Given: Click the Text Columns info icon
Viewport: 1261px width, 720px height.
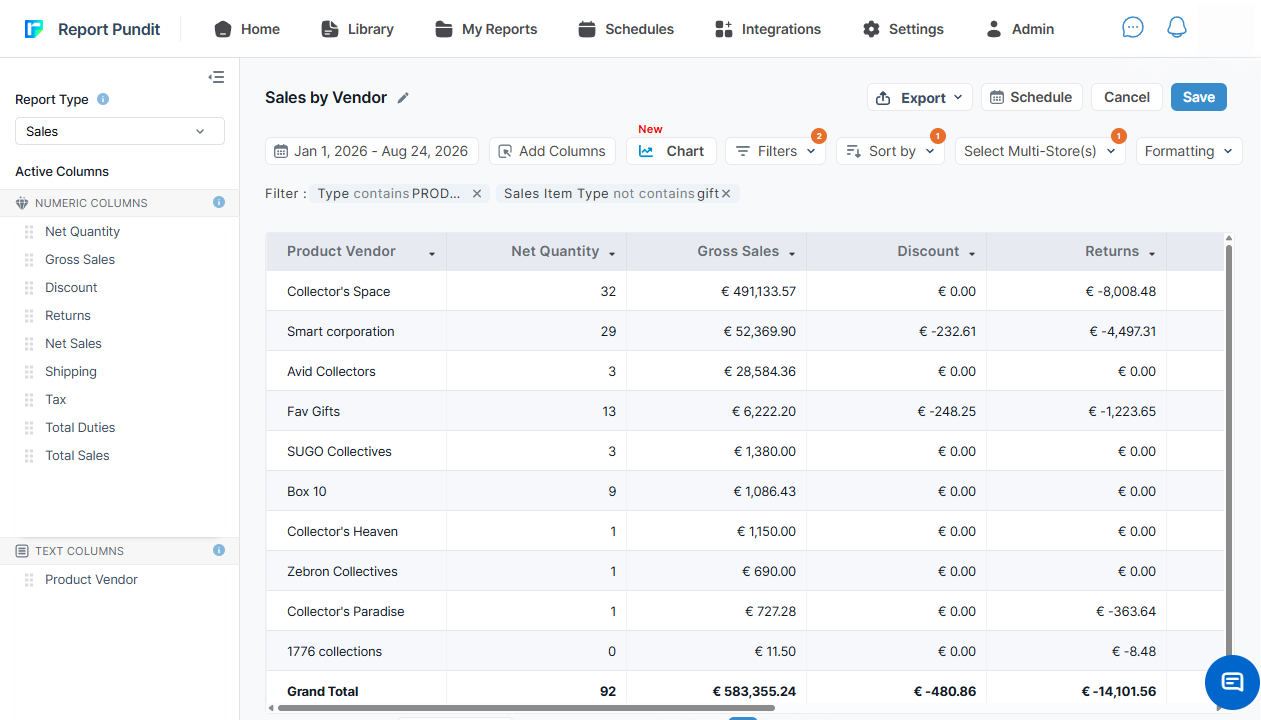Looking at the screenshot, I should 219,550.
